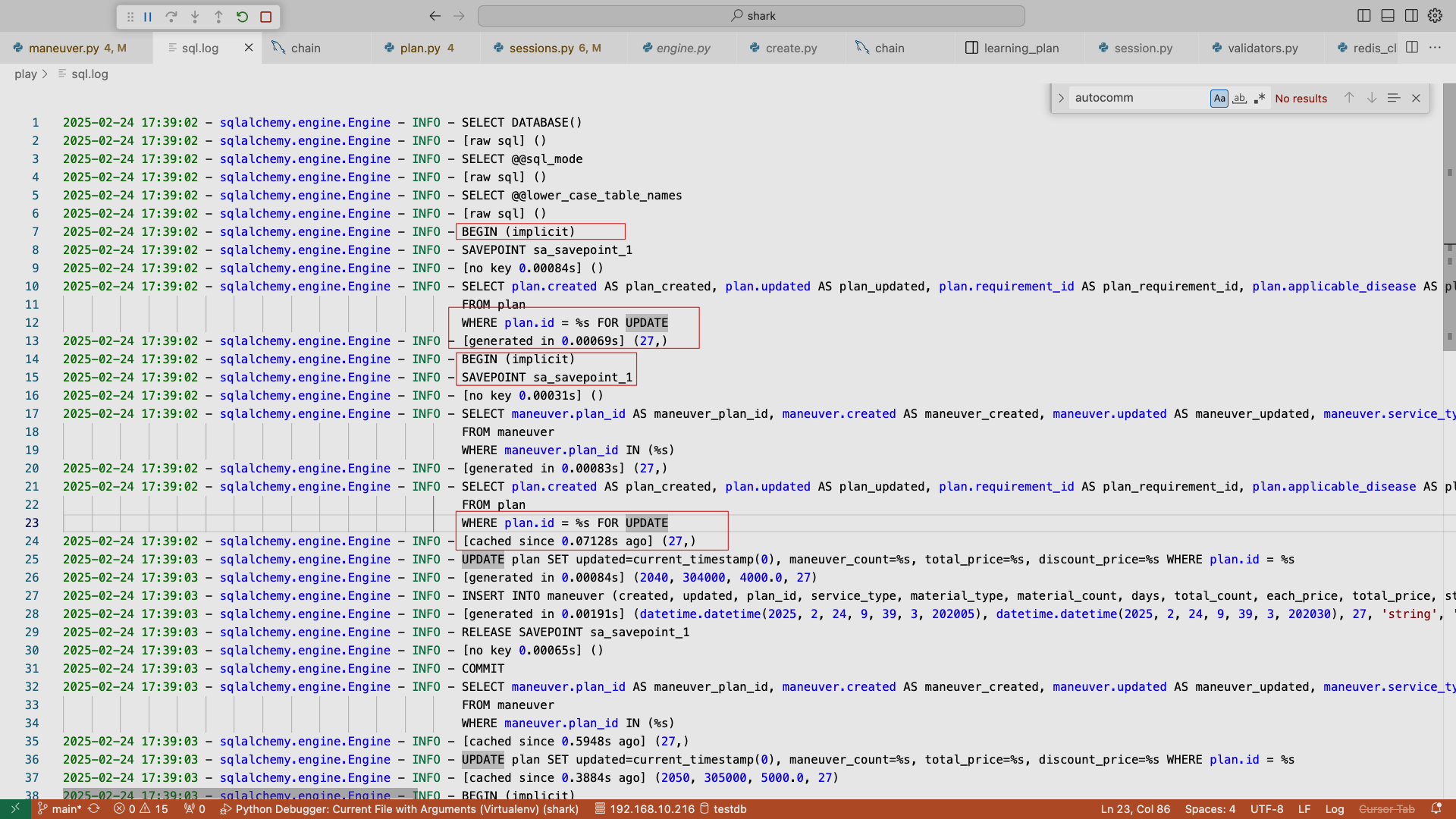
Task: Go to next match arrow
Action: pos(1372,98)
